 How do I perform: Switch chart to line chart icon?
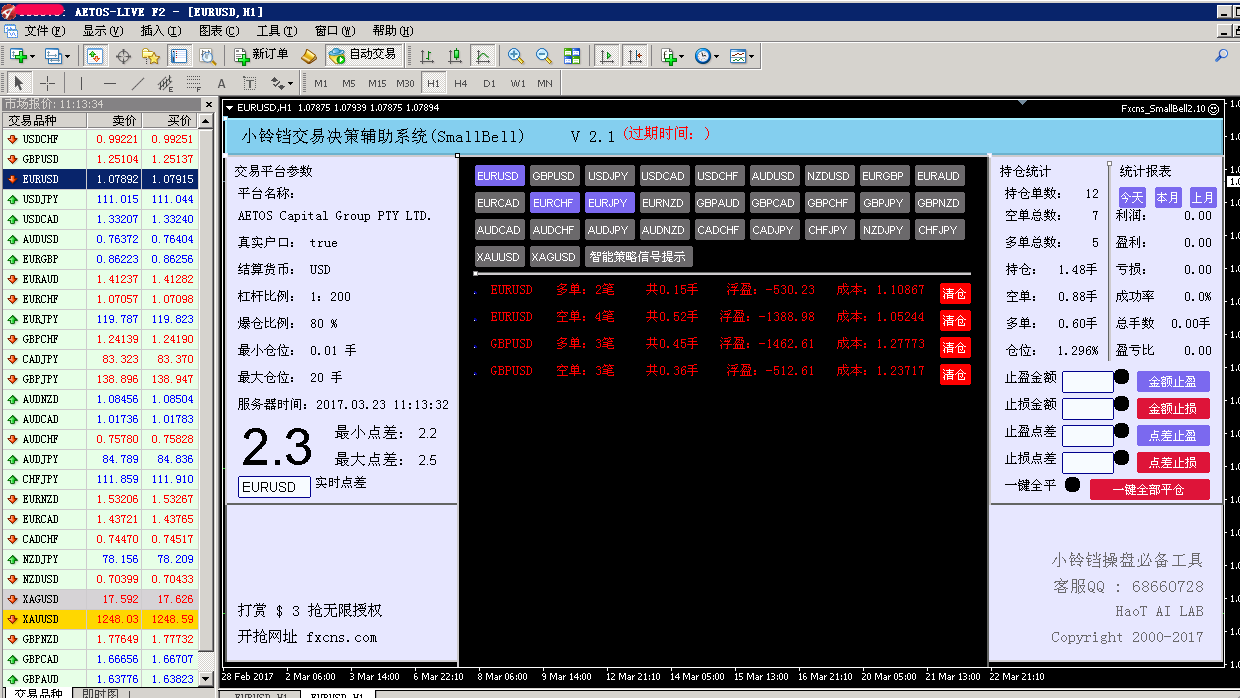point(483,56)
